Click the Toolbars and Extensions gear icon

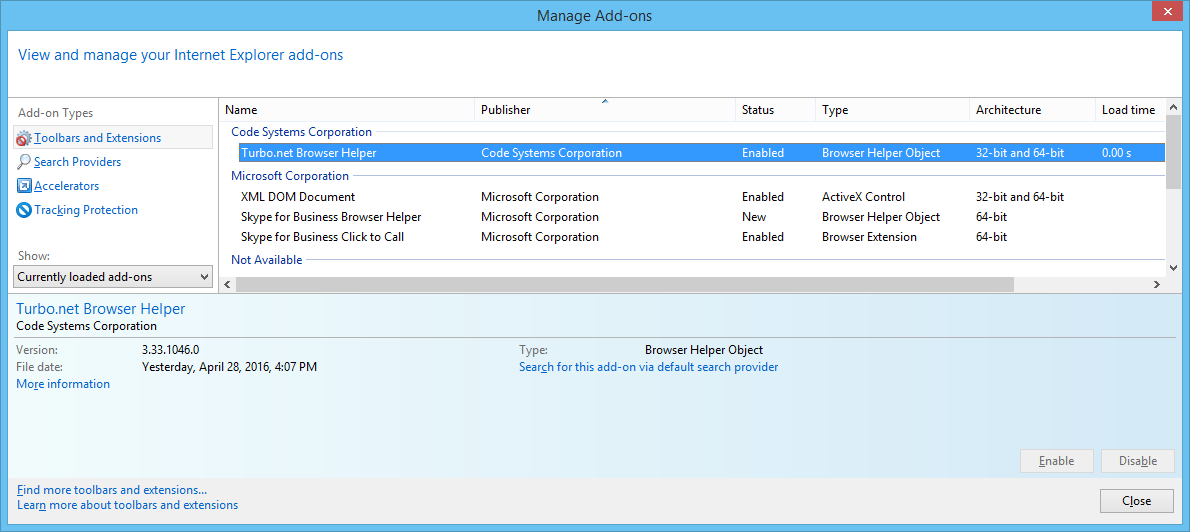[x=24, y=138]
